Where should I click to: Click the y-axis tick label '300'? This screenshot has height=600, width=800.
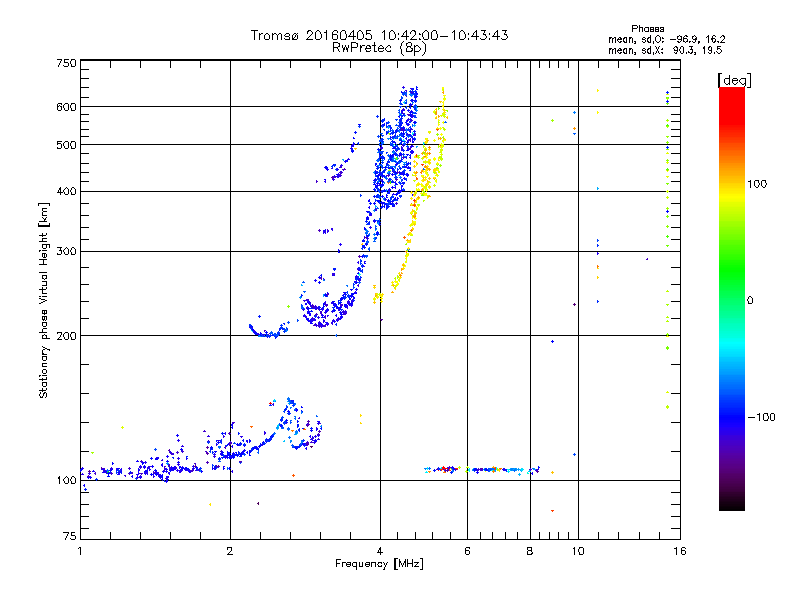tap(66, 252)
